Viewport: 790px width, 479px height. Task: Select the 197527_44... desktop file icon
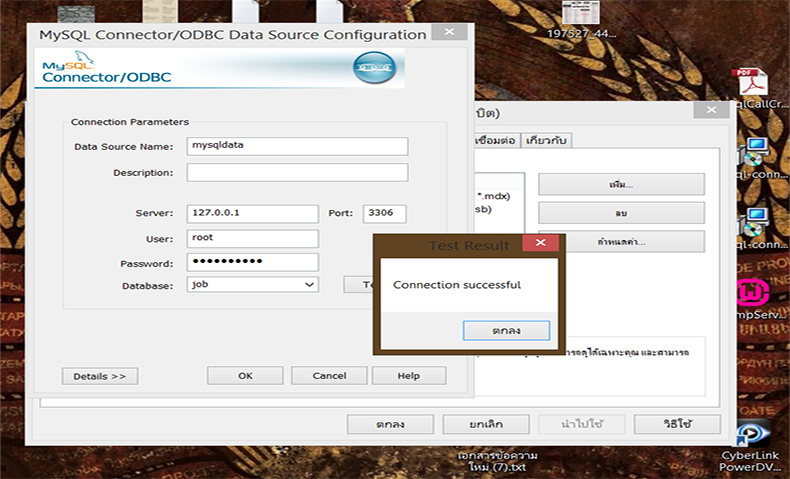[x=581, y=20]
